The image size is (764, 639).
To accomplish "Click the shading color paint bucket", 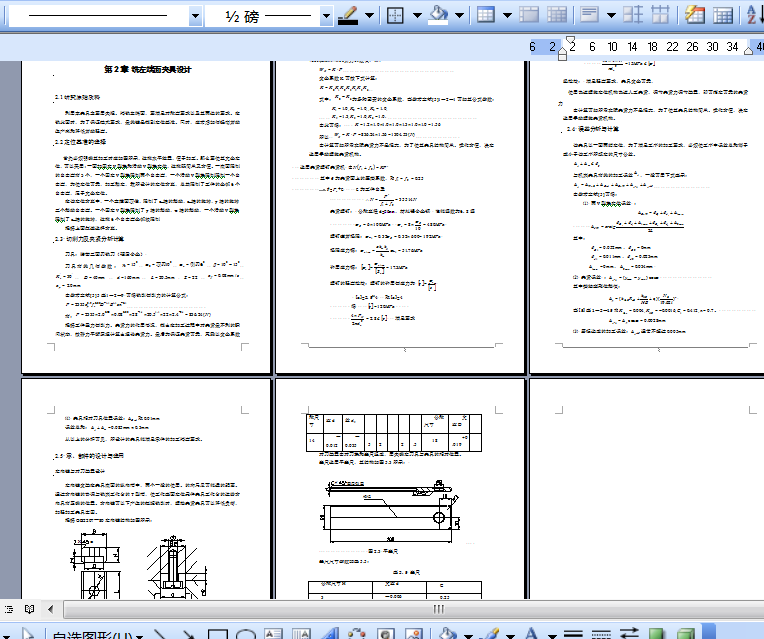I will click(438, 16).
